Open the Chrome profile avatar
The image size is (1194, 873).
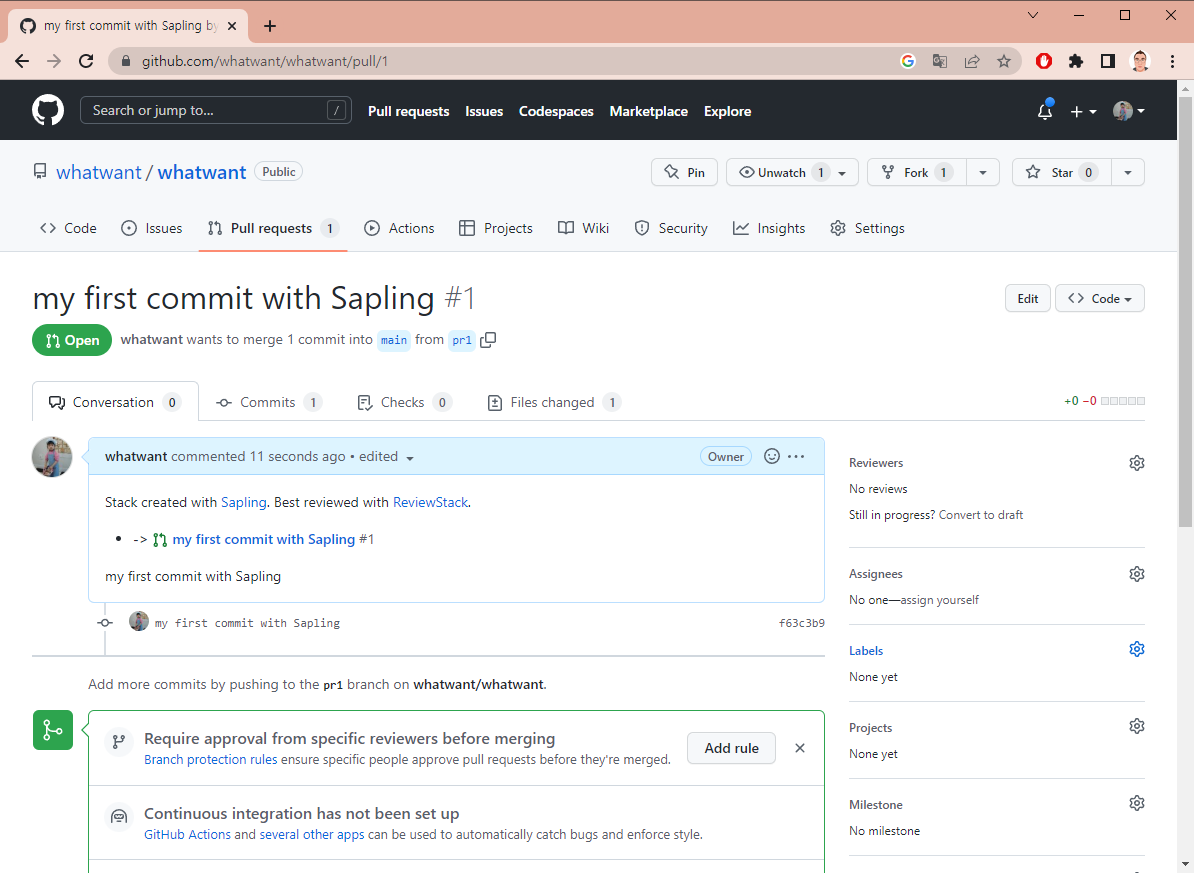[x=1140, y=61]
